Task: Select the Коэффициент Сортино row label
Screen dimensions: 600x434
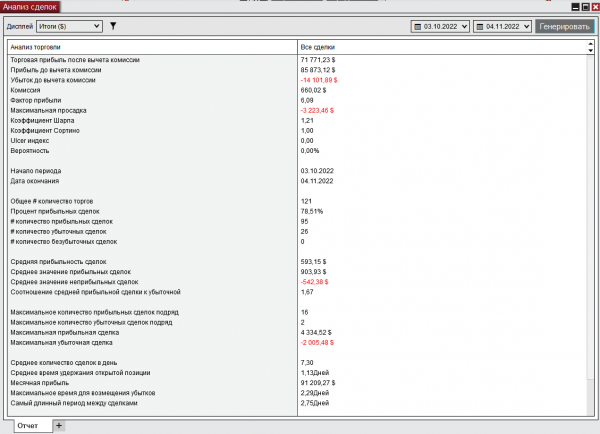Action: click(45, 131)
